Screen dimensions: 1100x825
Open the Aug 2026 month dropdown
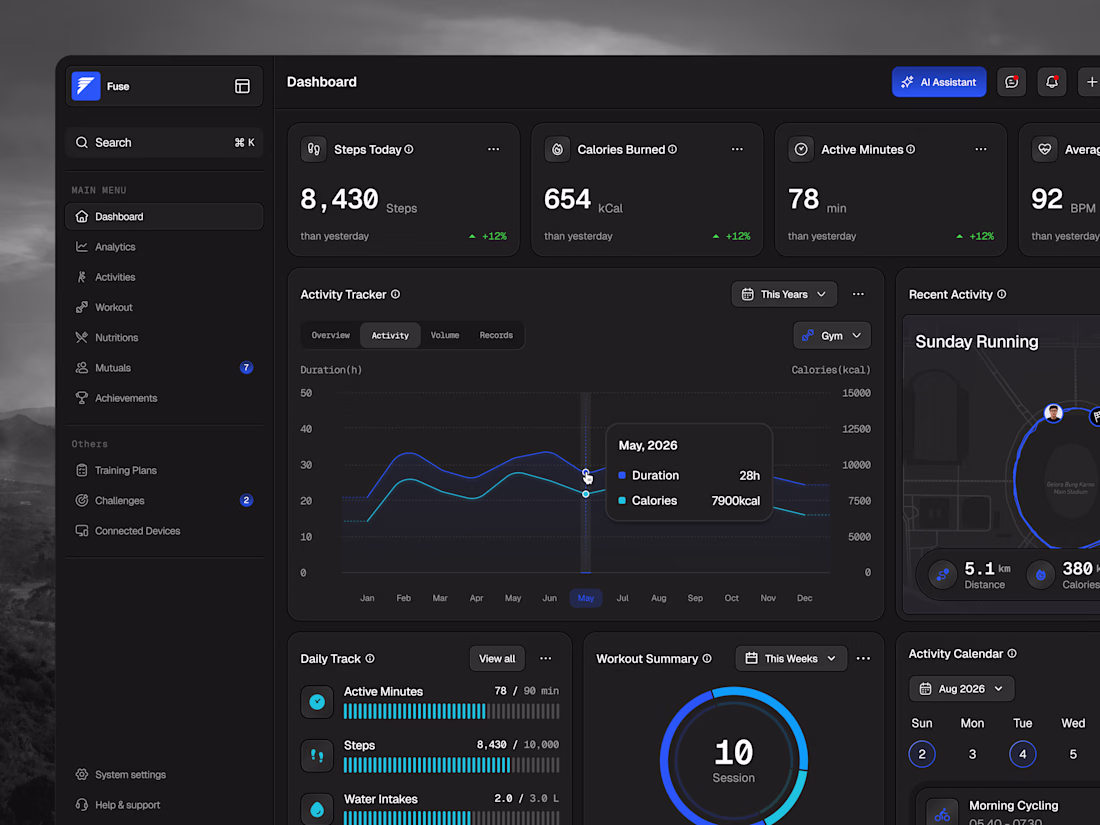tap(962, 689)
